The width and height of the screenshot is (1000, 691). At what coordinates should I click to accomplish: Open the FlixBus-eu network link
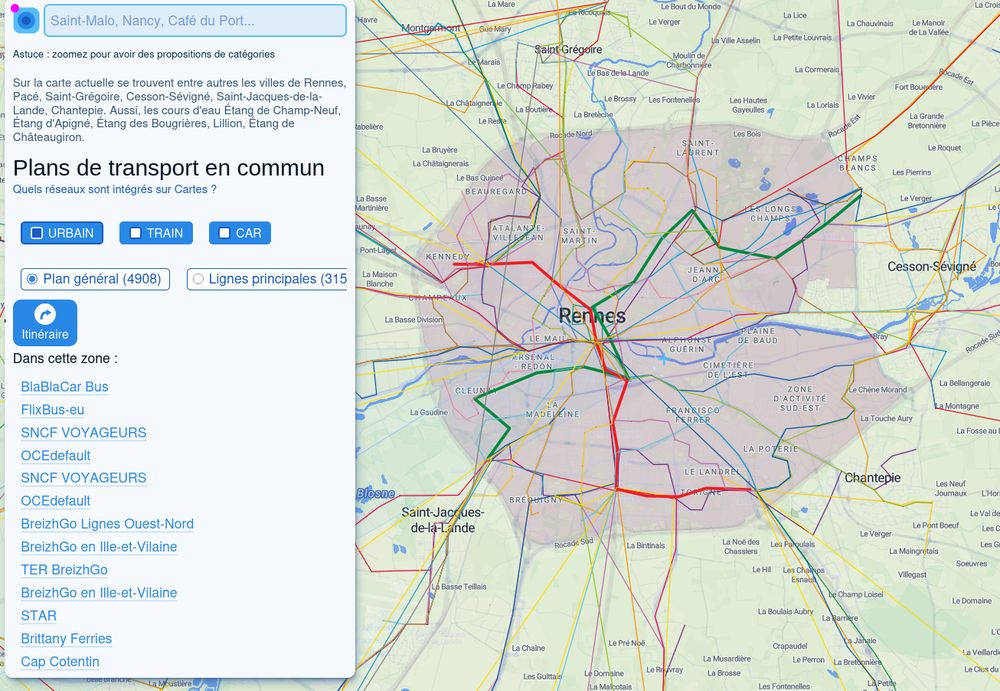pos(52,410)
